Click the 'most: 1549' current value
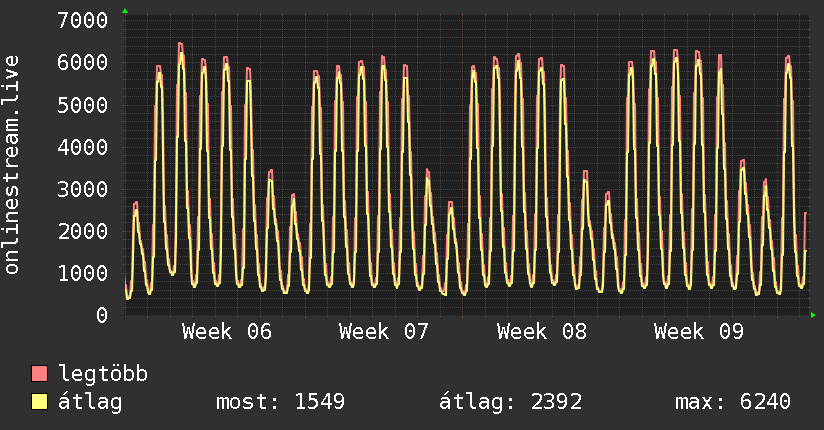The image size is (824, 430). click(281, 402)
